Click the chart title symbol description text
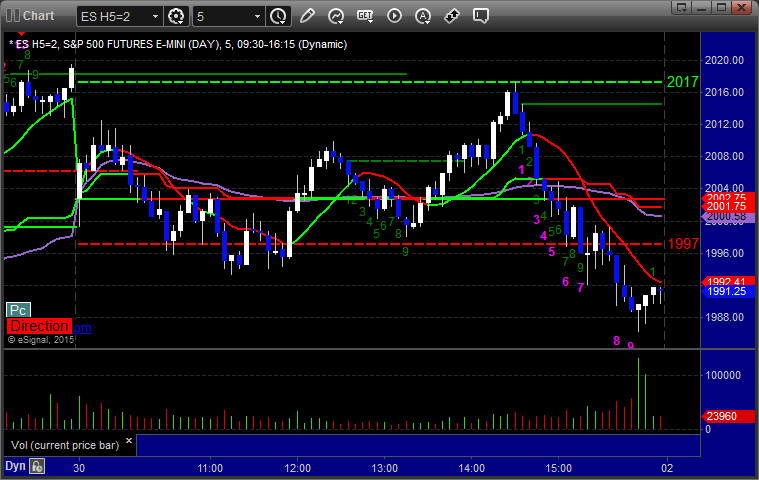Screen dimensions: 759x480 tap(178, 45)
